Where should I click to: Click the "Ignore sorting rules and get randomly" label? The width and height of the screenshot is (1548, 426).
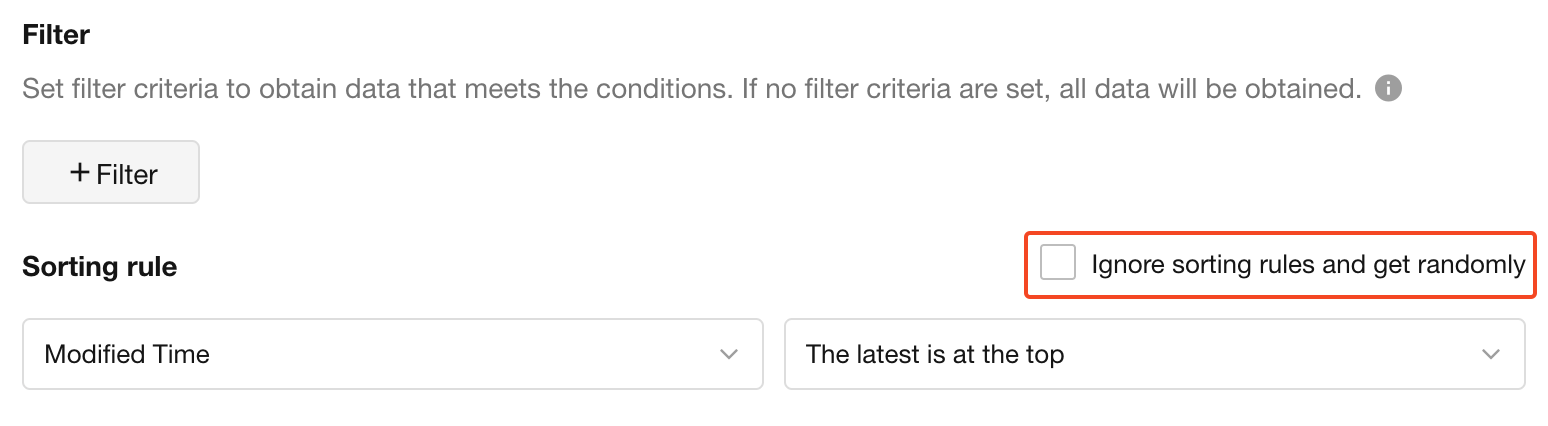coord(1307,265)
